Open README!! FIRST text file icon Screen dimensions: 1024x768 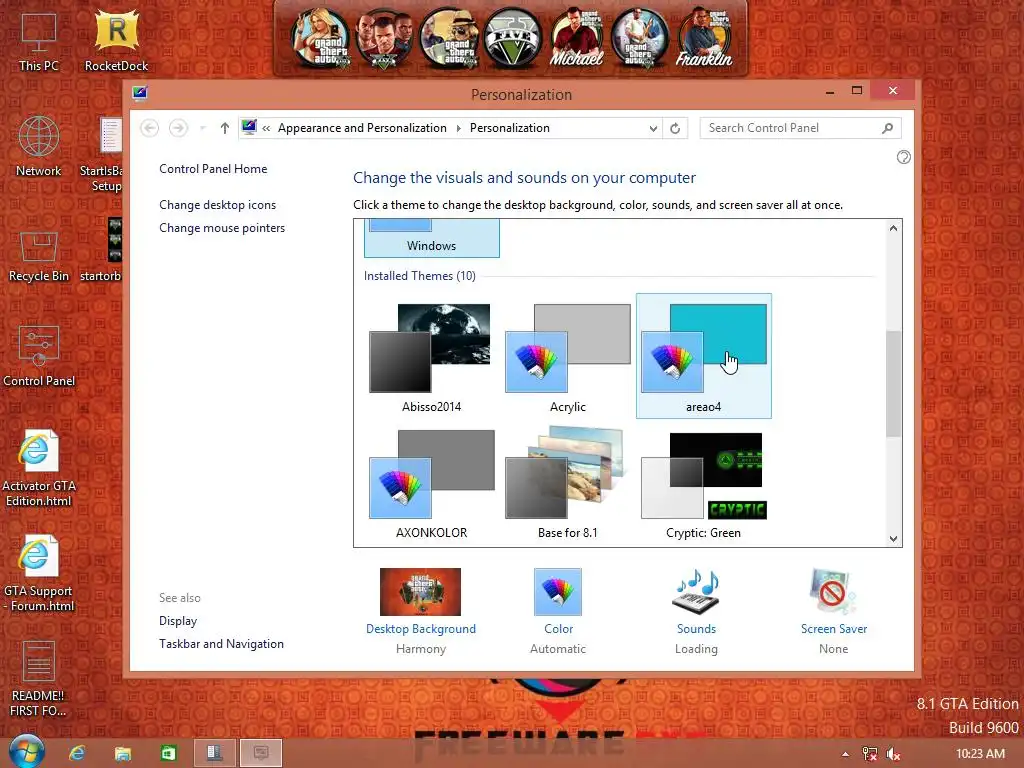pyautogui.click(x=39, y=679)
